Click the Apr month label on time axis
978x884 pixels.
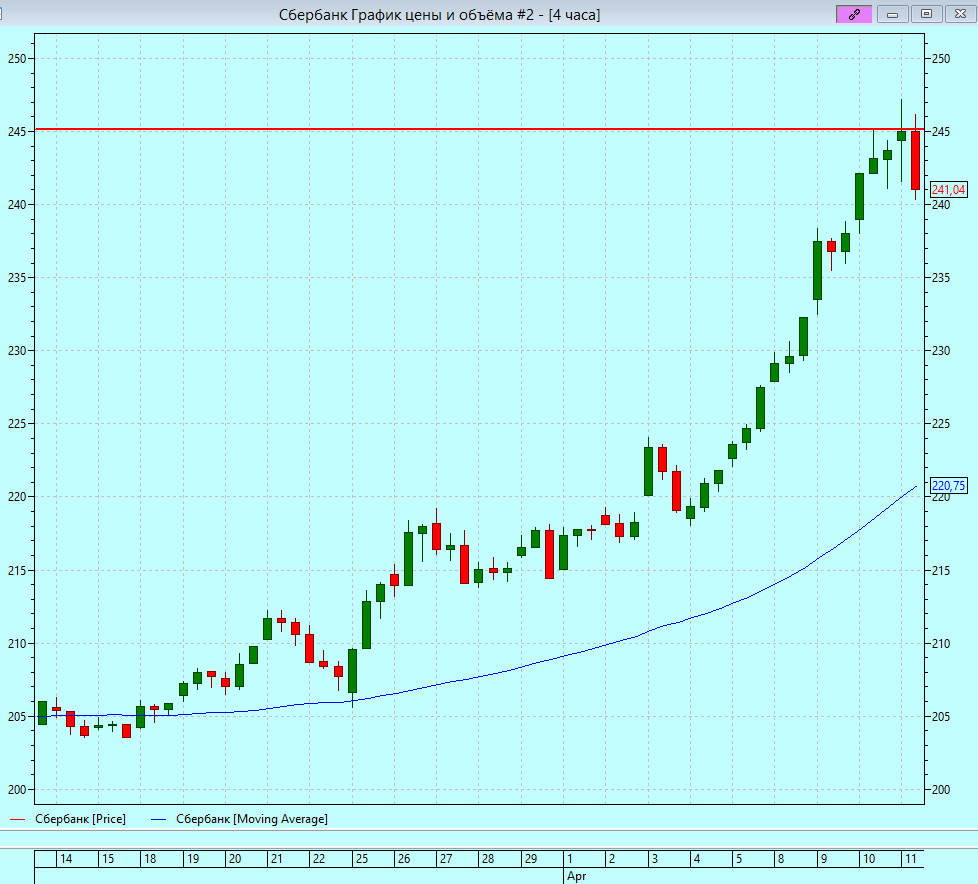pos(576,876)
